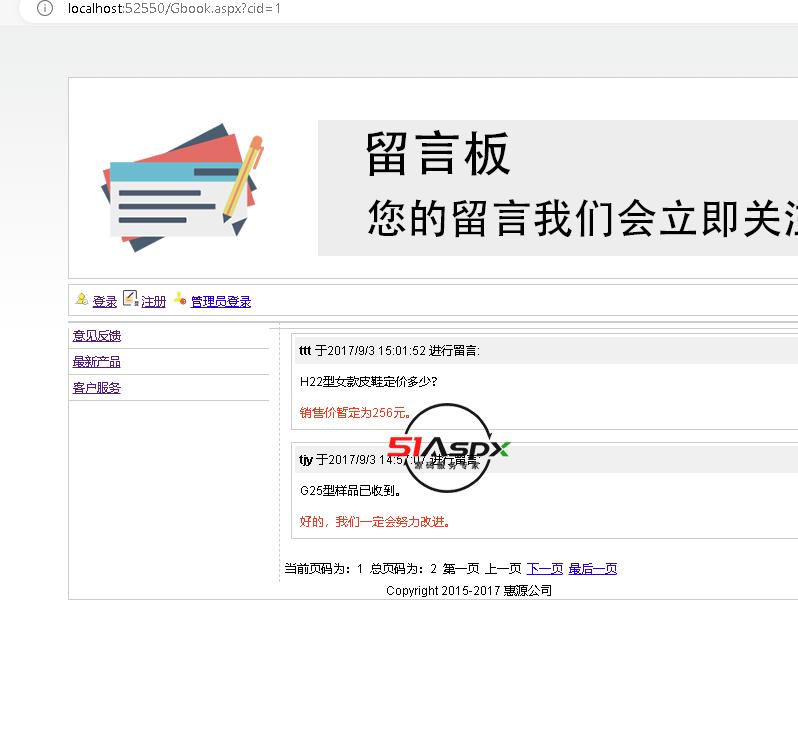Click the login user icon beside 登录
Screen dimensions: 798x735
click(81, 299)
